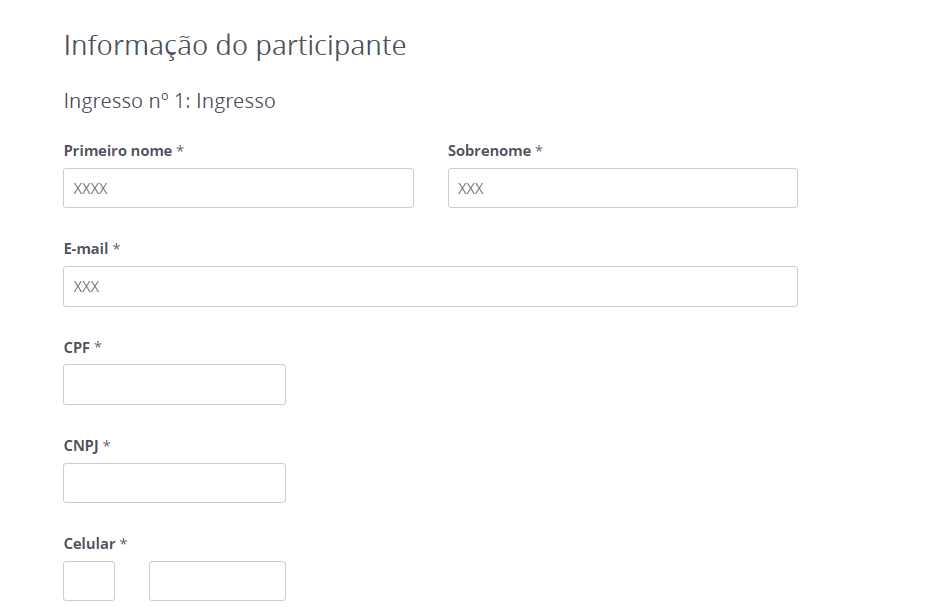The width and height of the screenshot is (930, 613).
Task: Click the required asterisk beside CNPJ
Action: [x=107, y=445]
